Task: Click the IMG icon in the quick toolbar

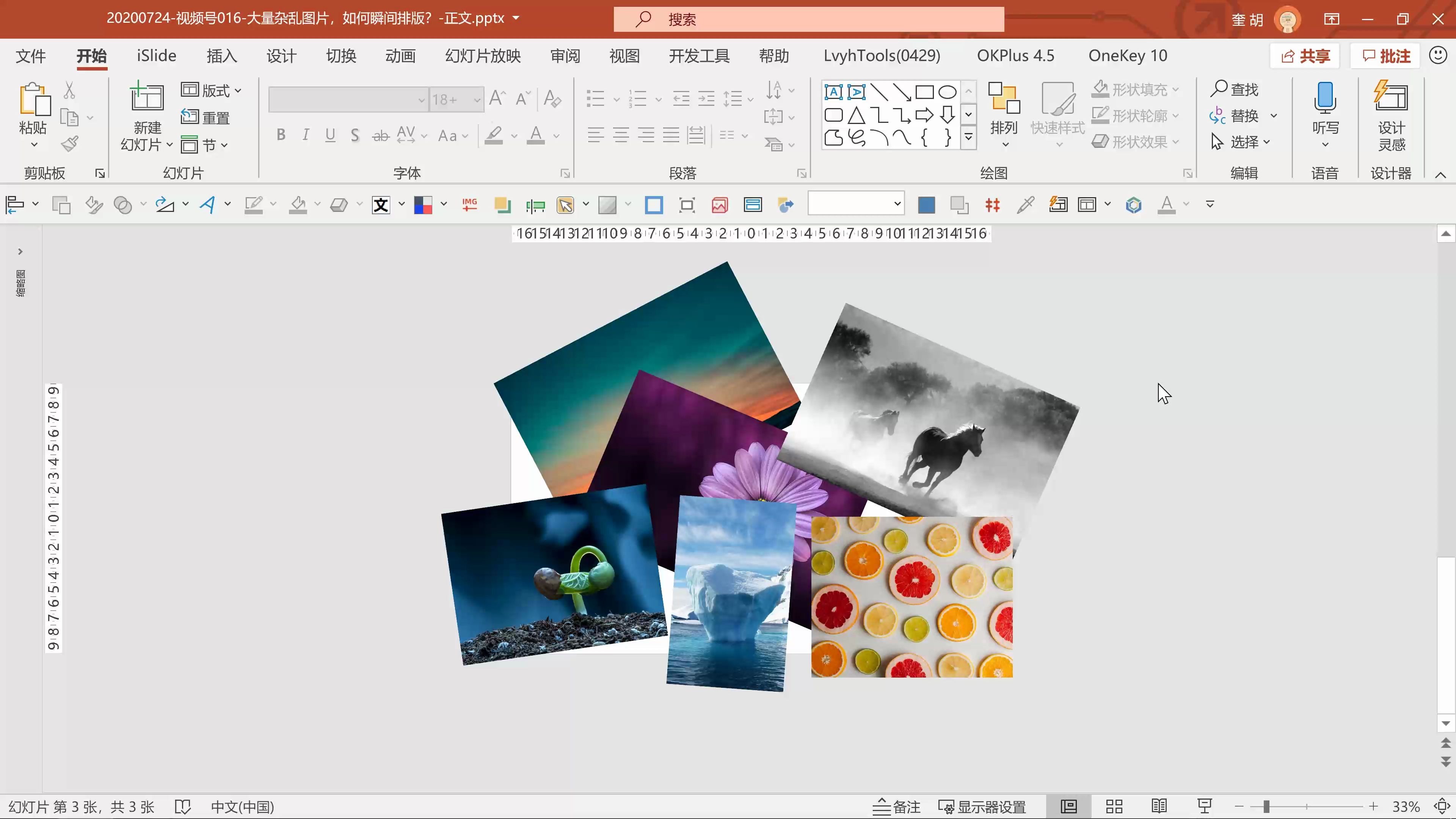Action: tap(469, 205)
